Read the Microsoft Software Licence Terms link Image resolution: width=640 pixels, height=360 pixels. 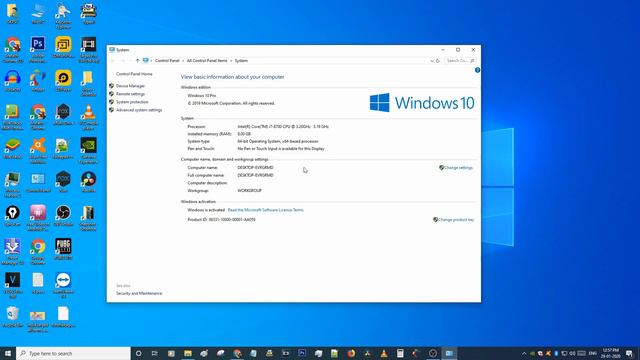(265, 210)
